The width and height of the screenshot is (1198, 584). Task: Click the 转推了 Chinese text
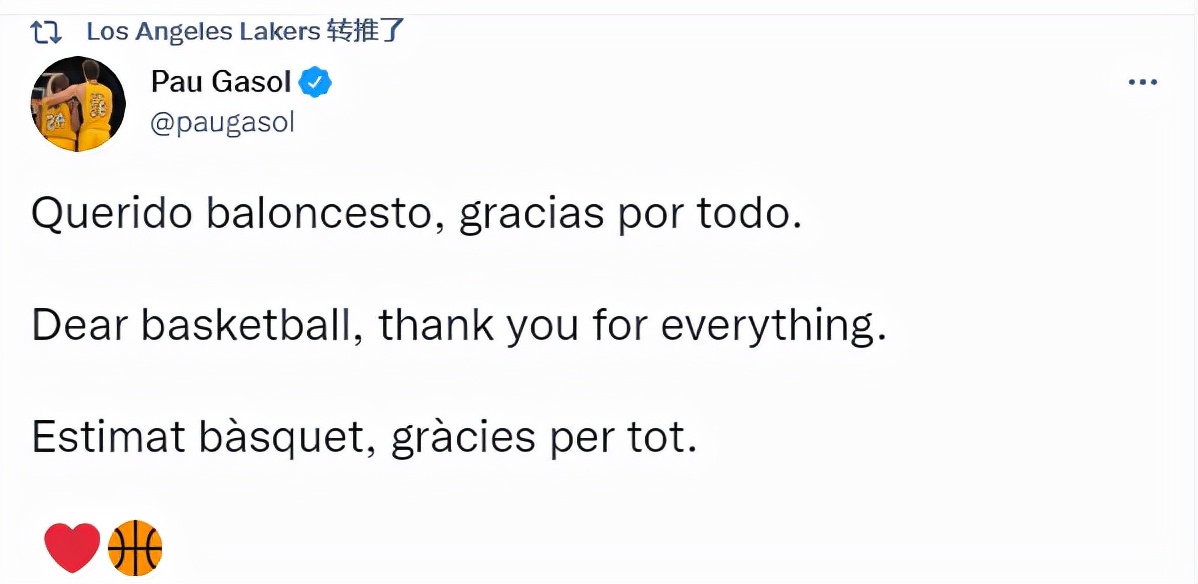[366, 30]
